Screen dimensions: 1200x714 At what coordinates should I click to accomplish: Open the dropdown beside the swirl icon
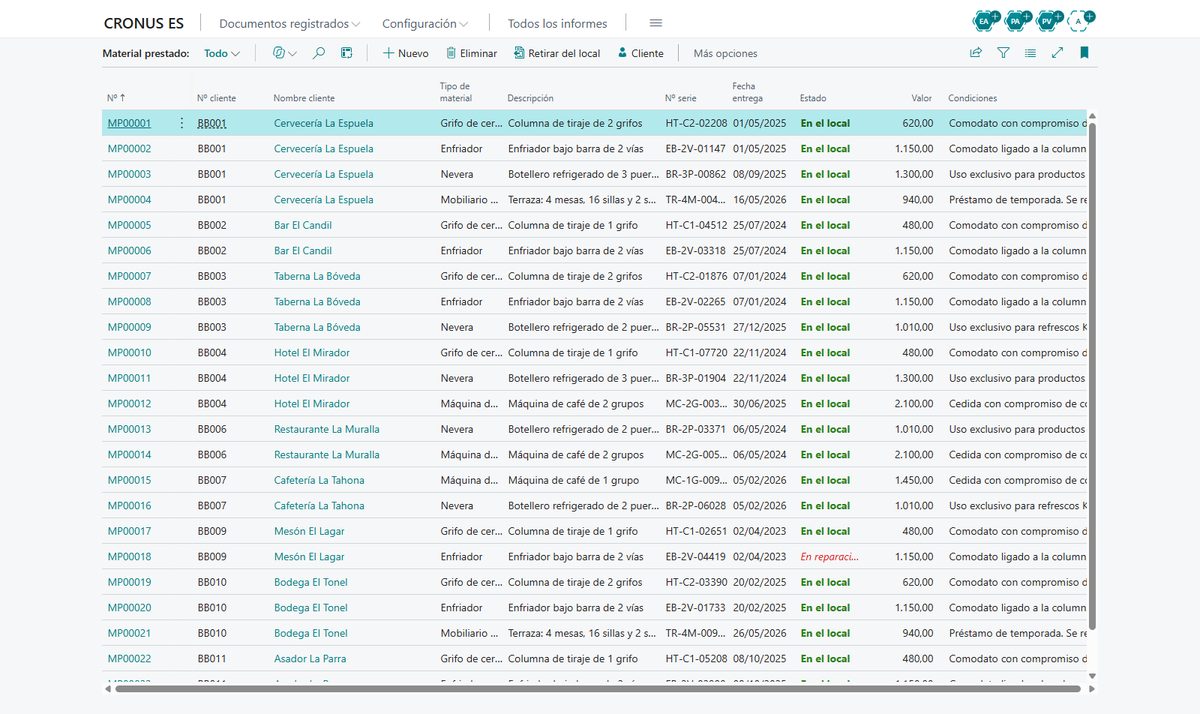point(292,54)
